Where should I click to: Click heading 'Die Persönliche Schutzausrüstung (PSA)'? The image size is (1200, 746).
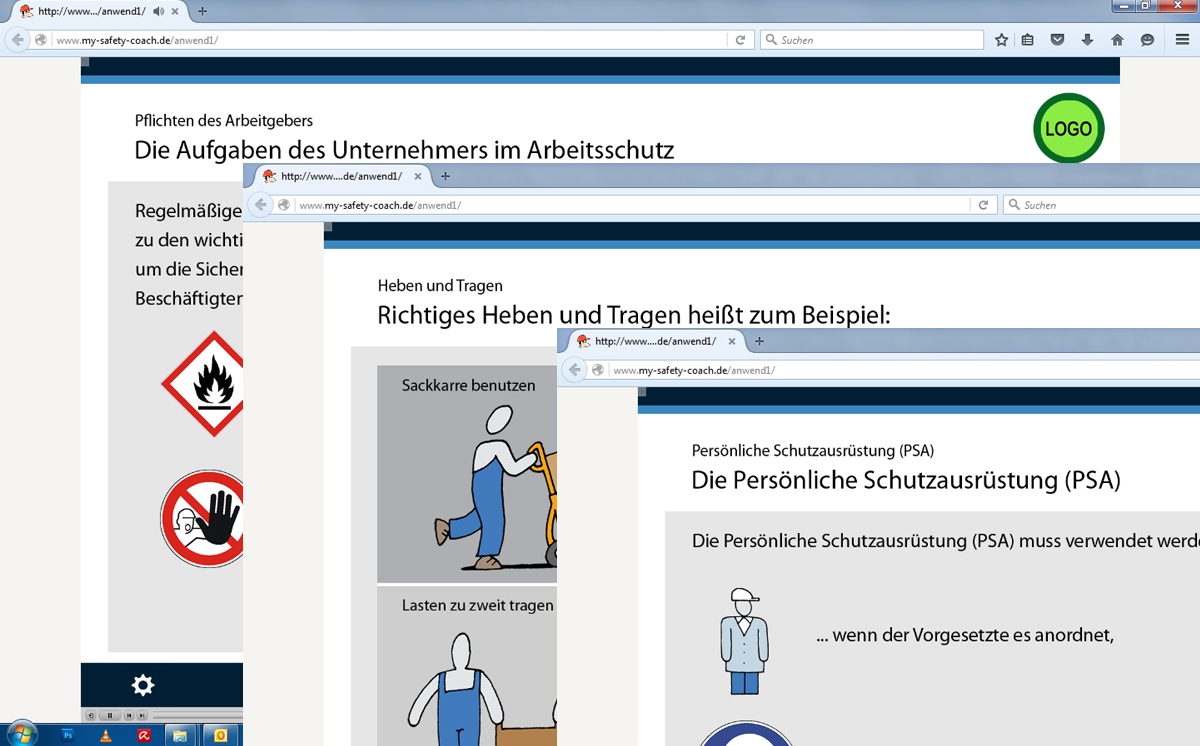pos(906,480)
